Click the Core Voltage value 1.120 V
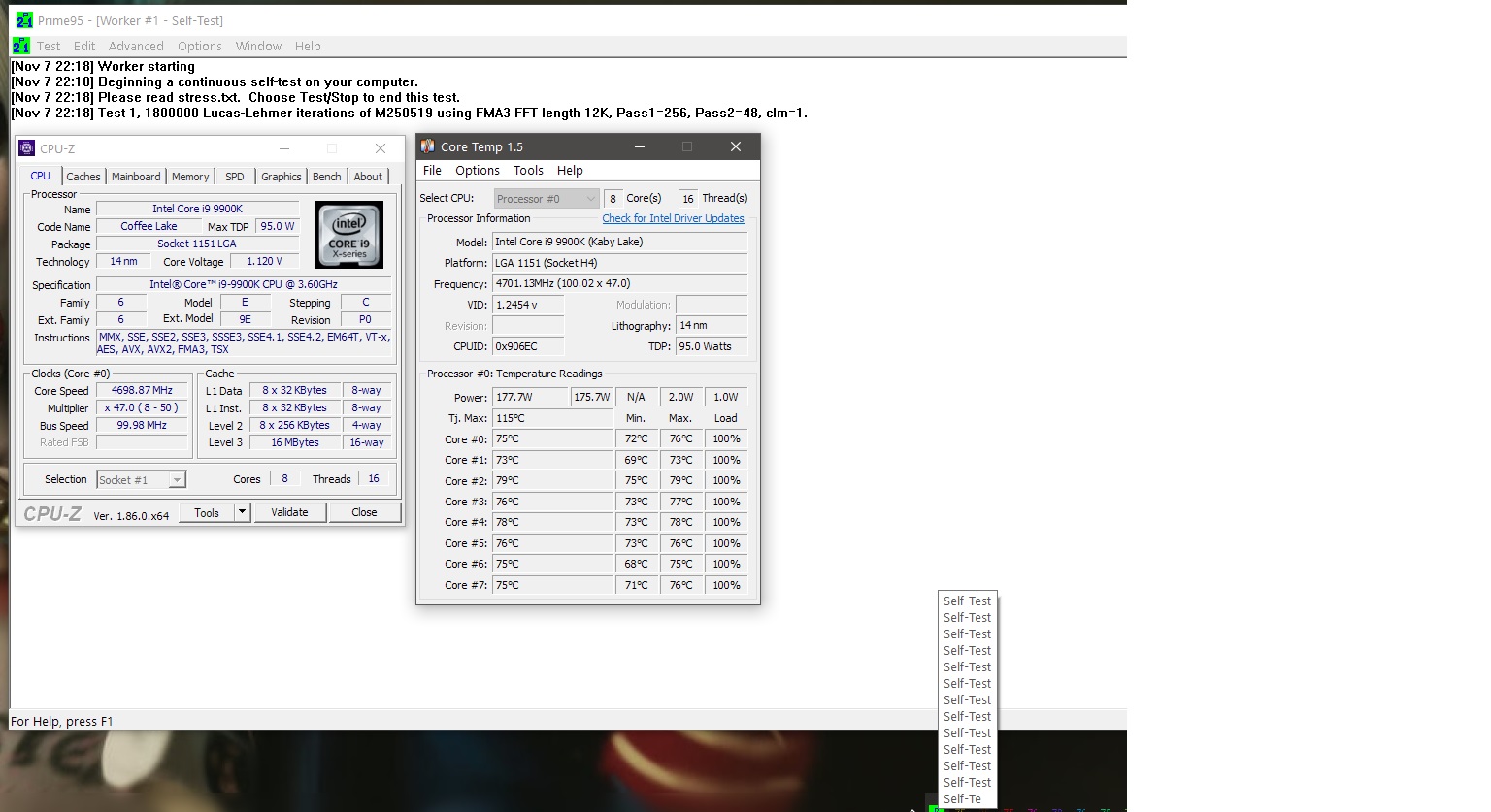The width and height of the screenshot is (1491, 812). (x=265, y=261)
